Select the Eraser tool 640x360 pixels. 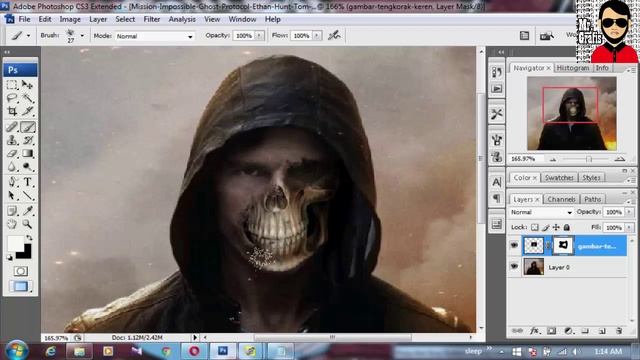[12, 153]
